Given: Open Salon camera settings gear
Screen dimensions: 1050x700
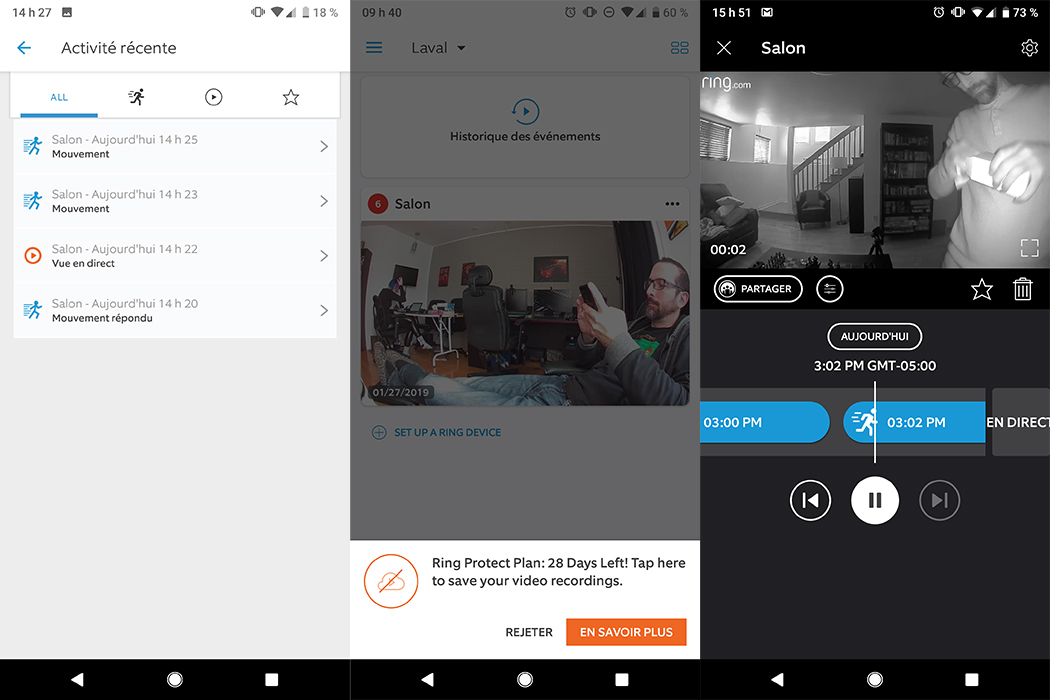Looking at the screenshot, I should (1029, 48).
